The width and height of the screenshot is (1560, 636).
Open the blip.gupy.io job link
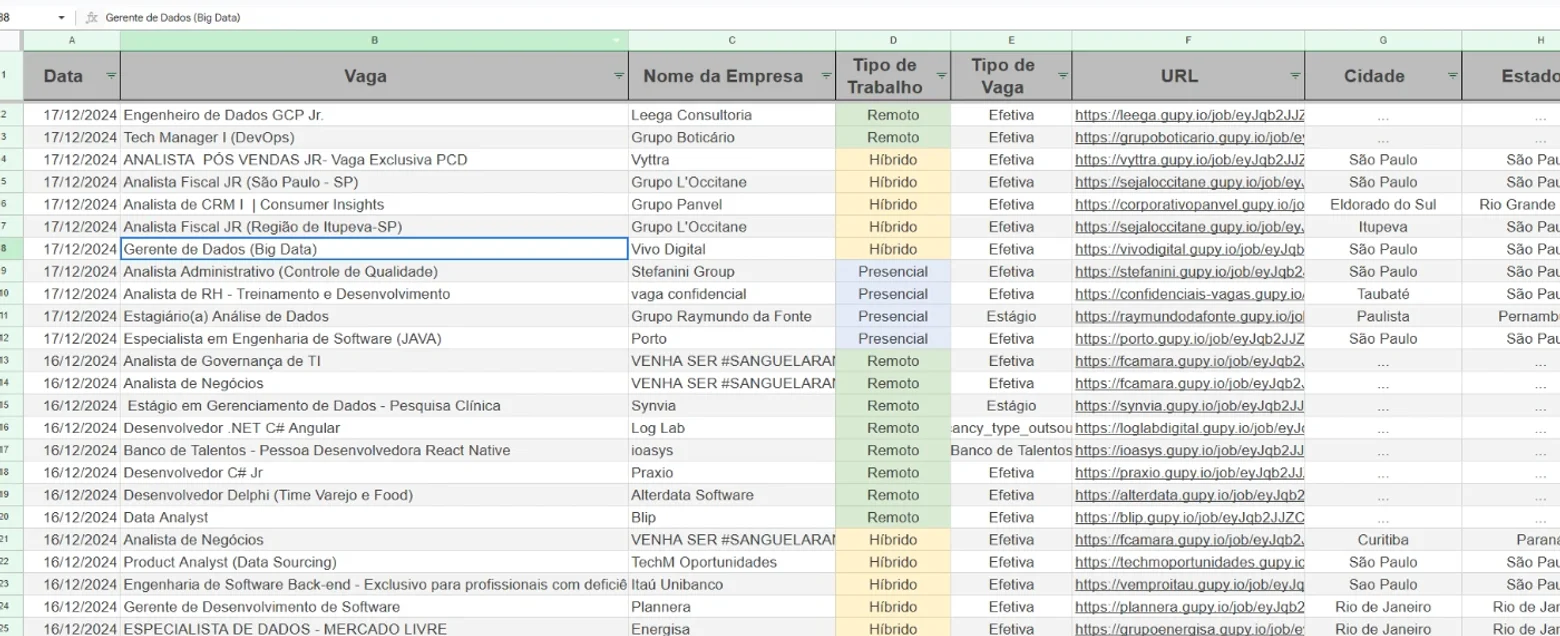1189,517
